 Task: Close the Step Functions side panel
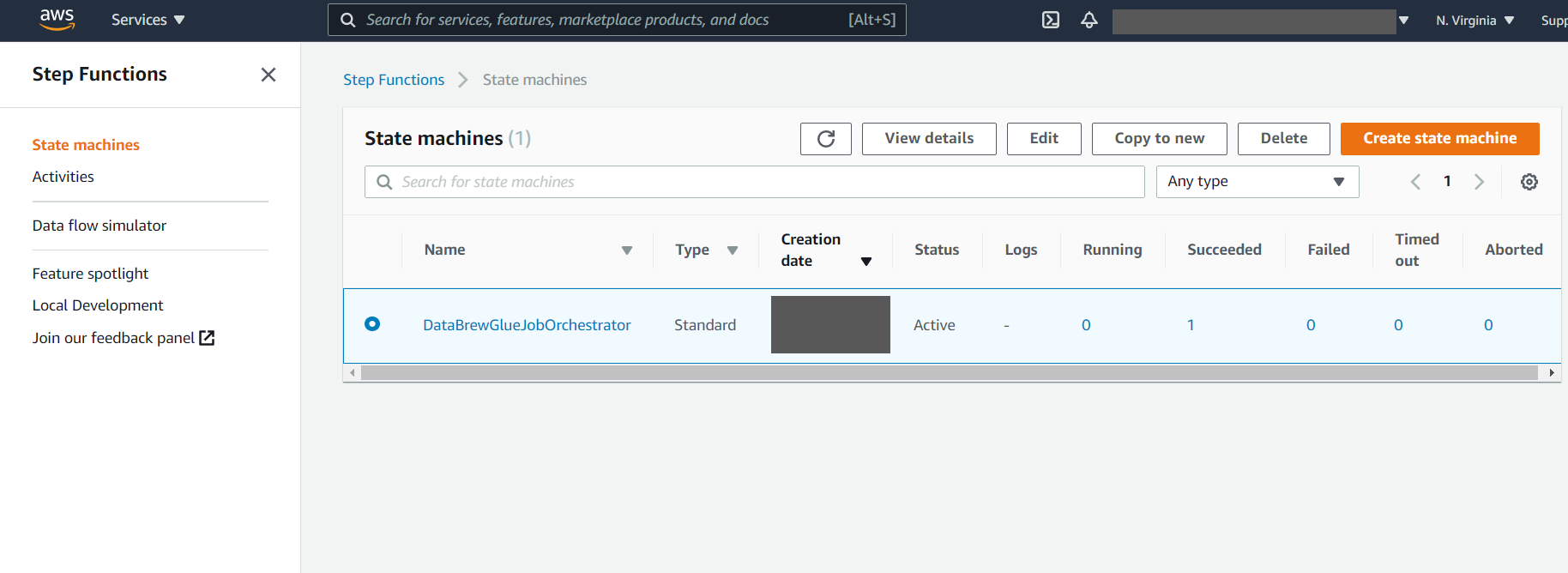(268, 75)
